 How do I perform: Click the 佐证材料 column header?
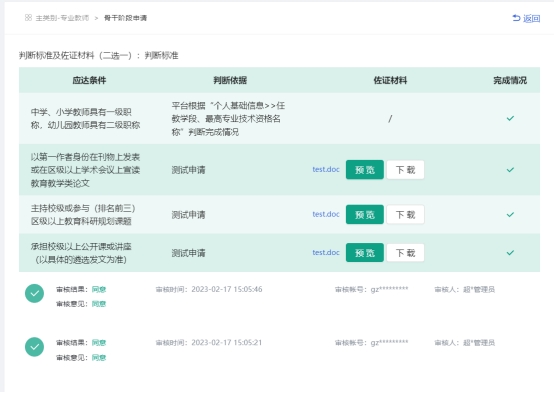click(x=390, y=80)
